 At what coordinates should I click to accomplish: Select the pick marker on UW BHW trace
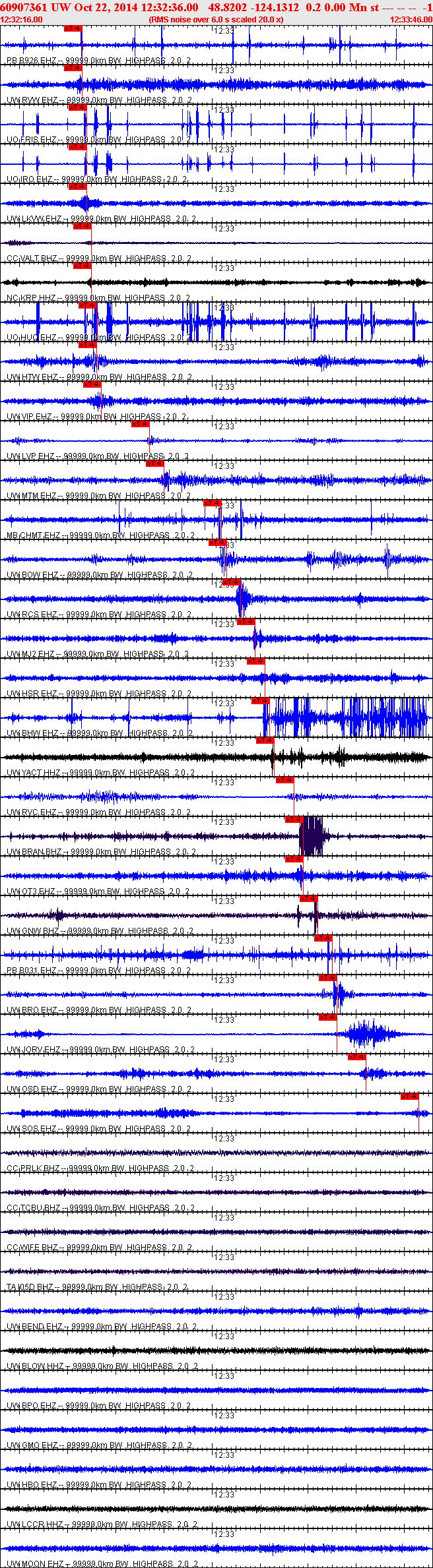(260, 701)
